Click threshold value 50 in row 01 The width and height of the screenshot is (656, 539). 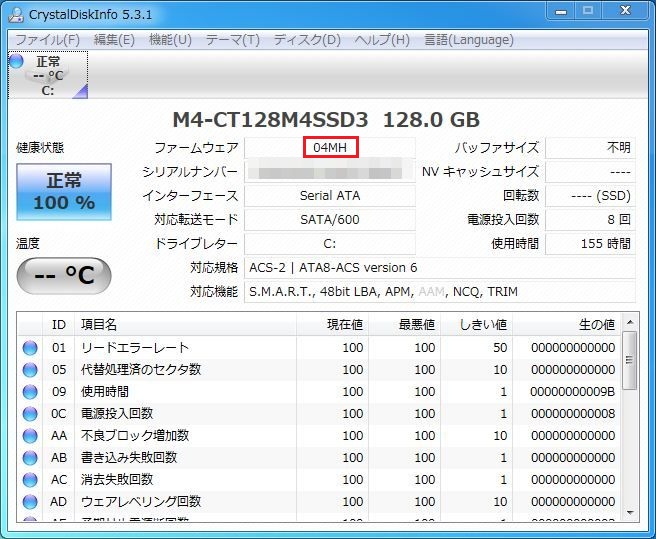[500, 348]
